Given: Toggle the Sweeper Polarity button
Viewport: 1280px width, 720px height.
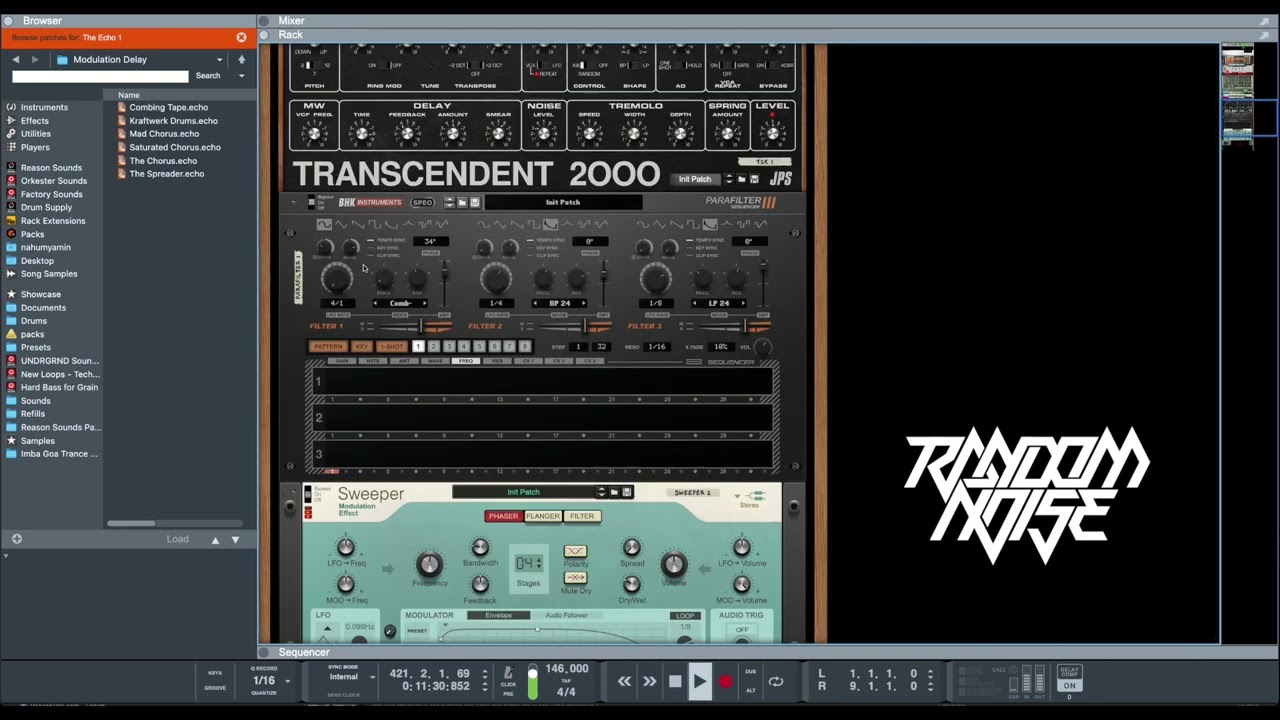Looking at the screenshot, I should pyautogui.click(x=575, y=551).
